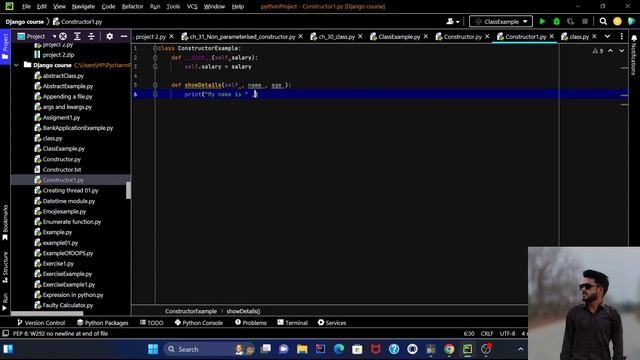Open the Bookmarks tool window
This screenshot has height=360, width=640.
(x=5, y=223)
